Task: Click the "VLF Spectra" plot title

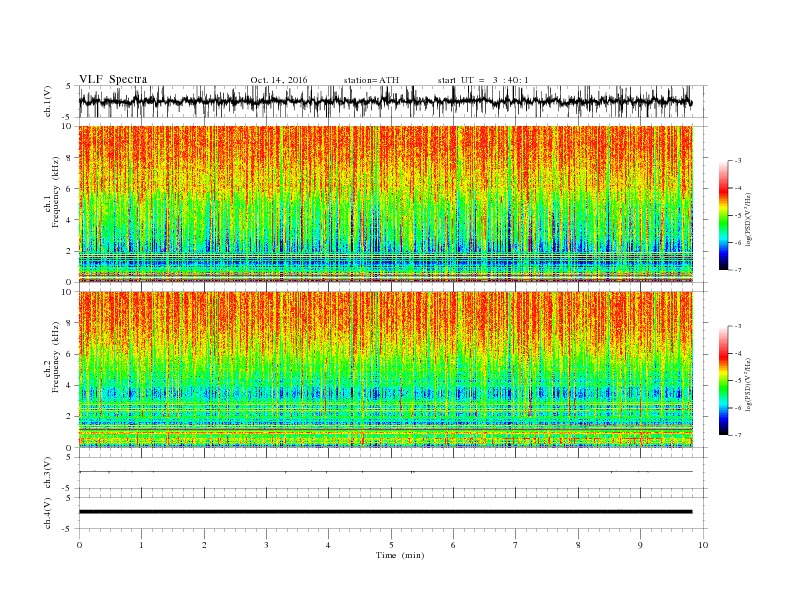Action: pyautogui.click(x=113, y=79)
